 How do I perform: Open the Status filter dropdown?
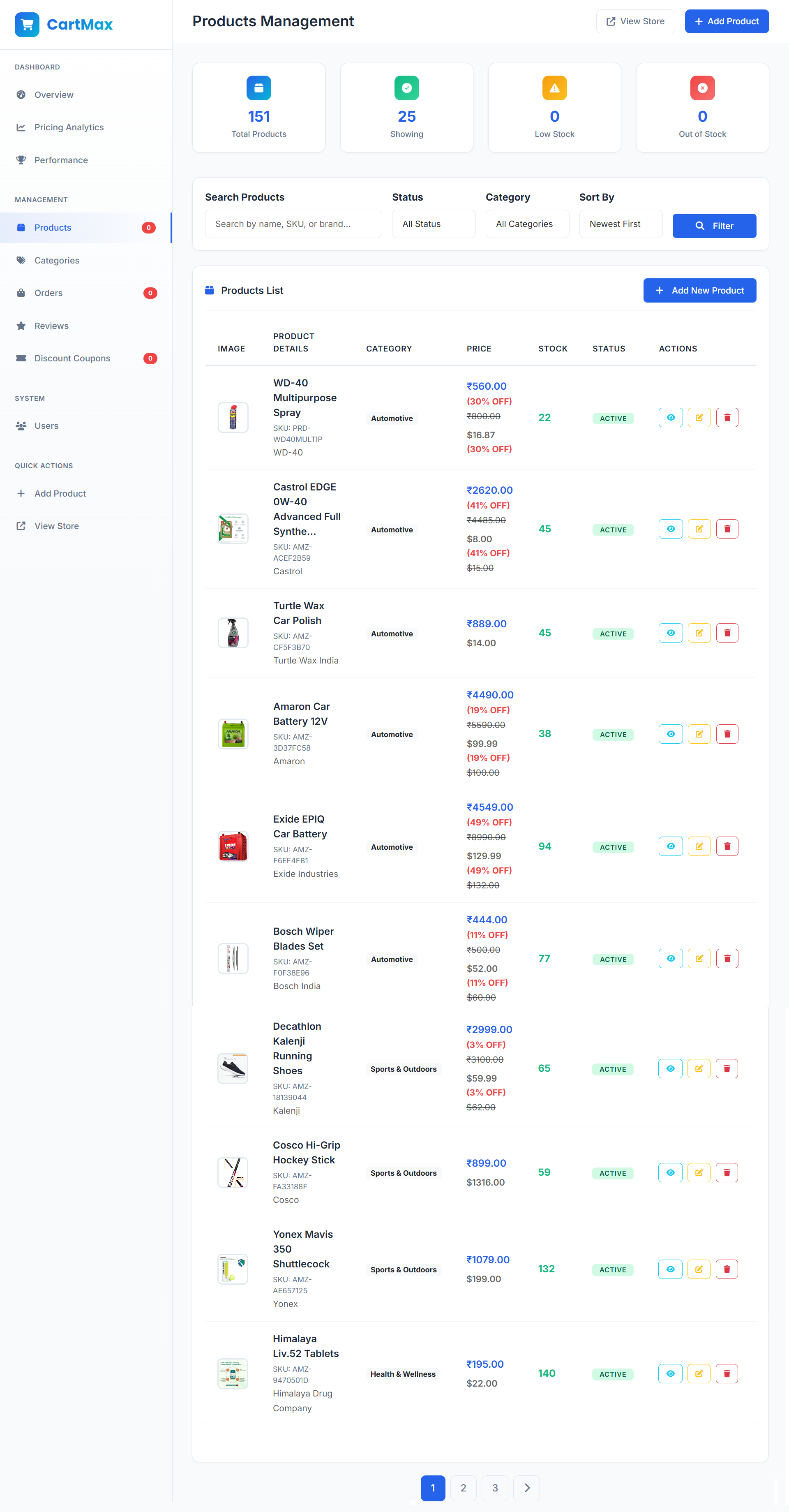click(434, 224)
